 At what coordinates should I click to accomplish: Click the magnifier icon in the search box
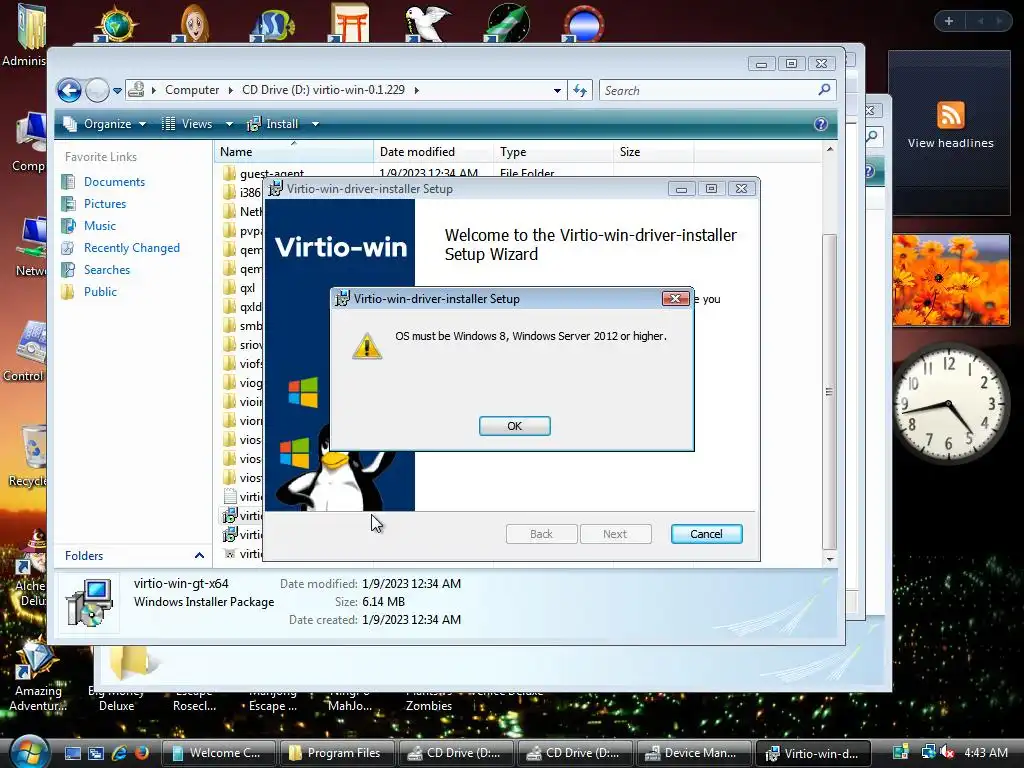pos(825,89)
